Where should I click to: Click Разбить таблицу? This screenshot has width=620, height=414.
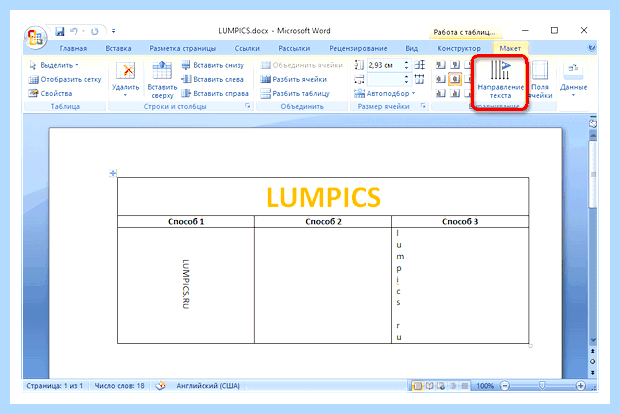295,93
